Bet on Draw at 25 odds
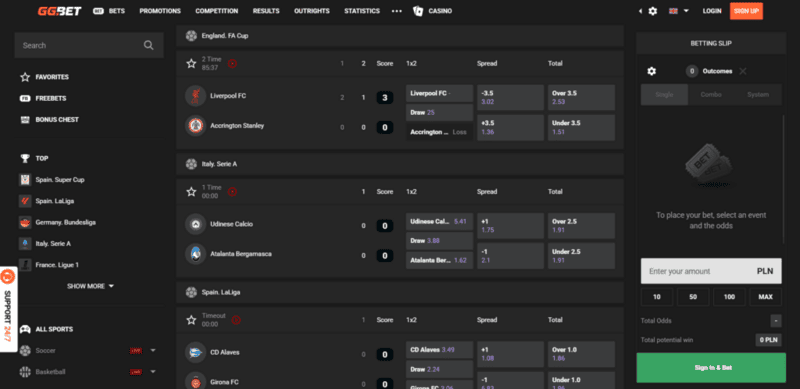The width and height of the screenshot is (800, 389). 440,112
